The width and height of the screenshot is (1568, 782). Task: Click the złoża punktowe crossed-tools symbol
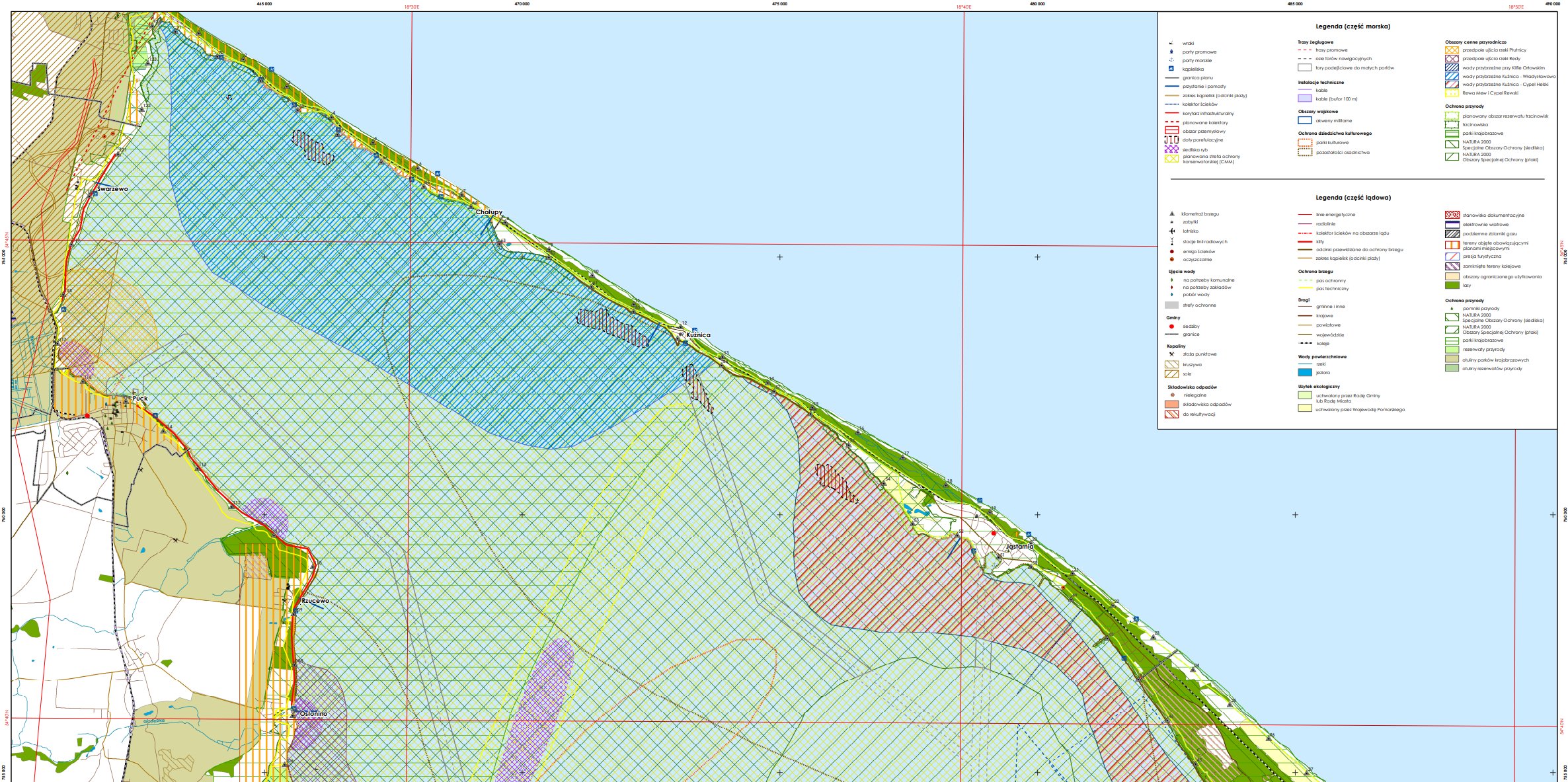point(1171,354)
